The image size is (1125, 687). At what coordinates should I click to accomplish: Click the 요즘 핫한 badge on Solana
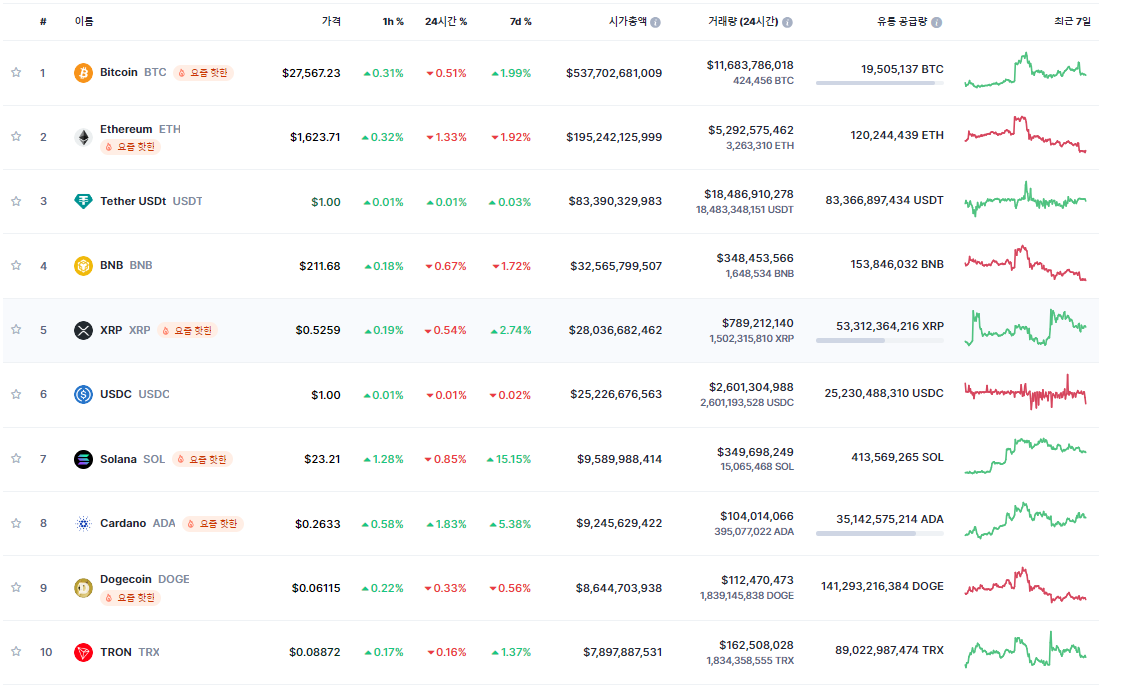(202, 459)
